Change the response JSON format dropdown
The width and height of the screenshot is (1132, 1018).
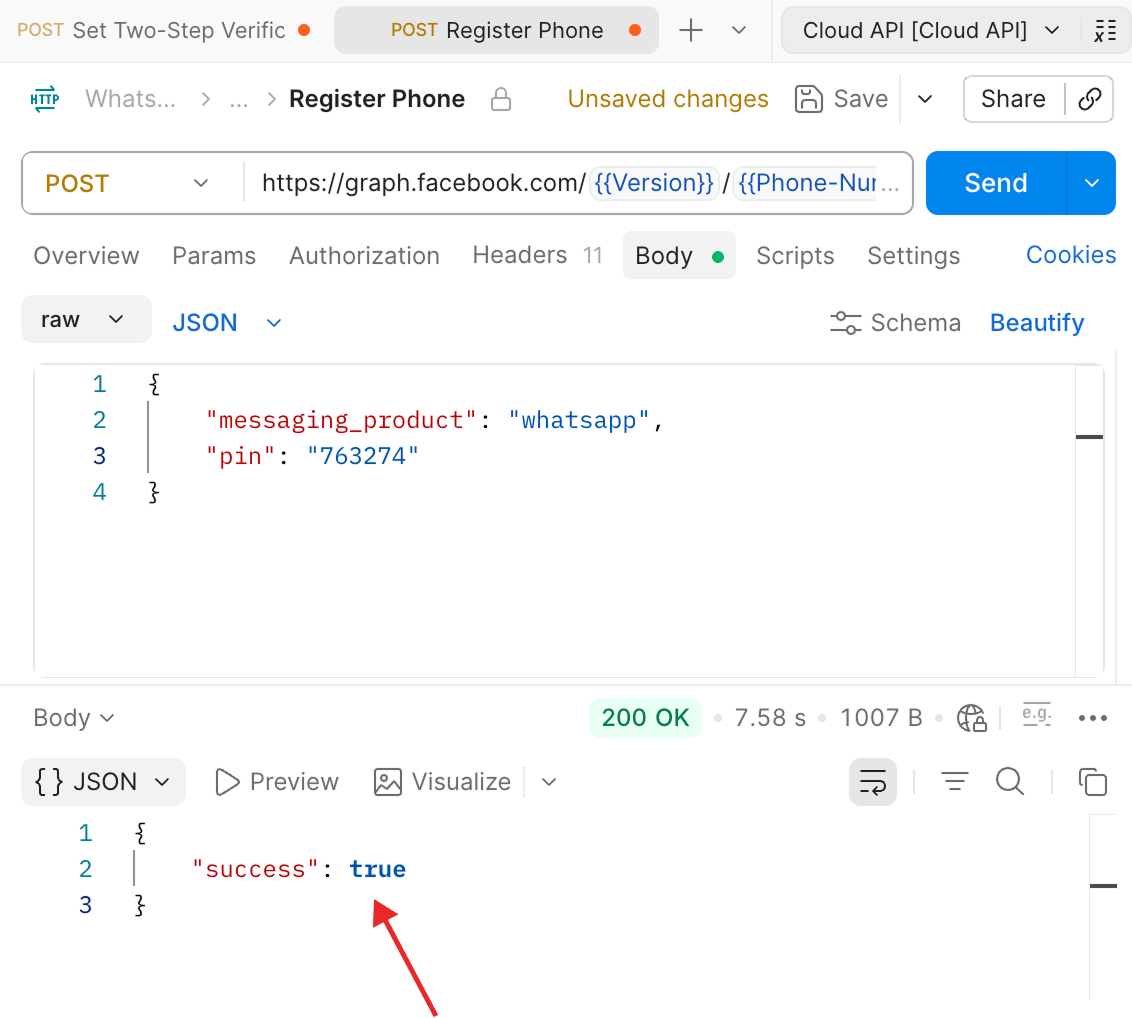tap(103, 782)
